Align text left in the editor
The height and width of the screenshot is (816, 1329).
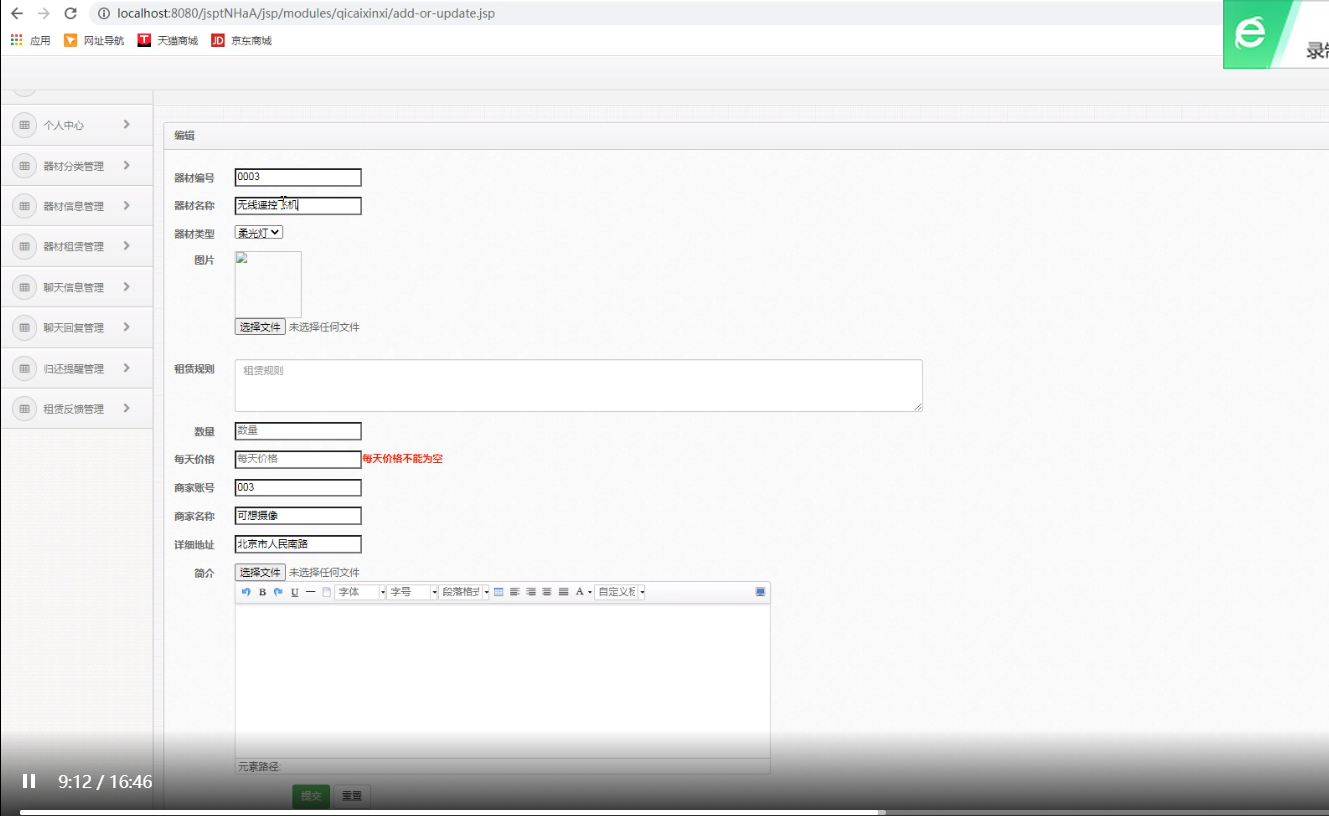click(x=515, y=592)
